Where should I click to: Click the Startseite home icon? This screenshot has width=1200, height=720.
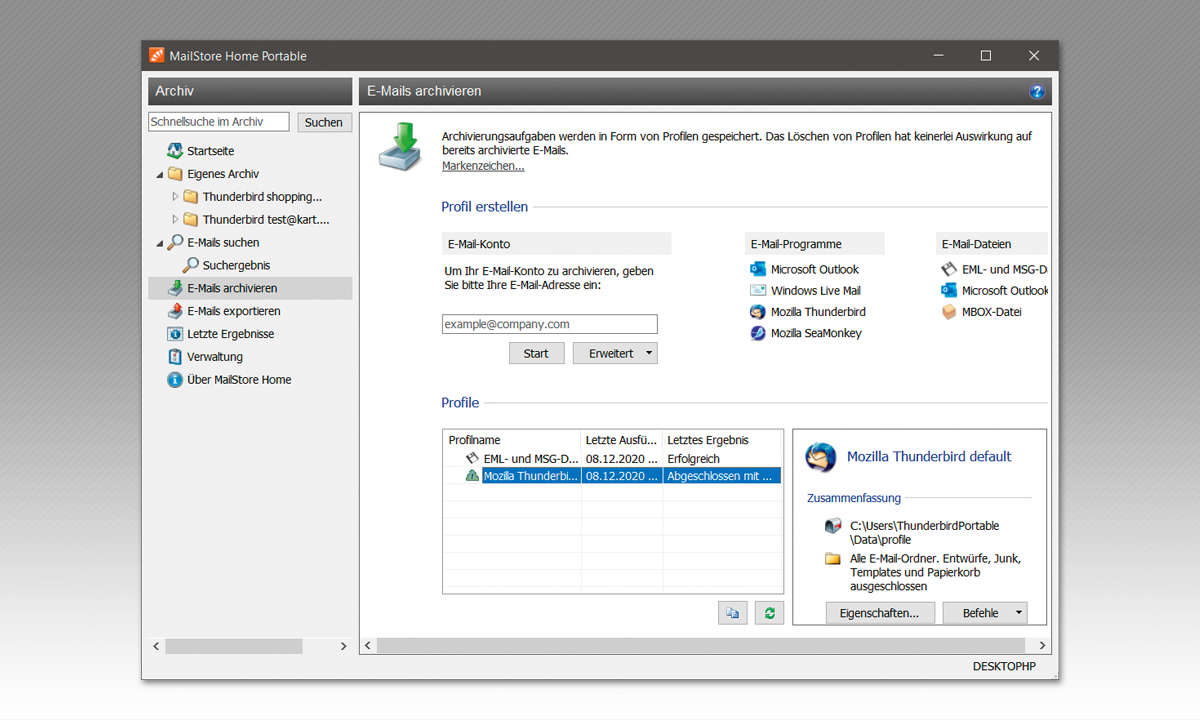[175, 151]
